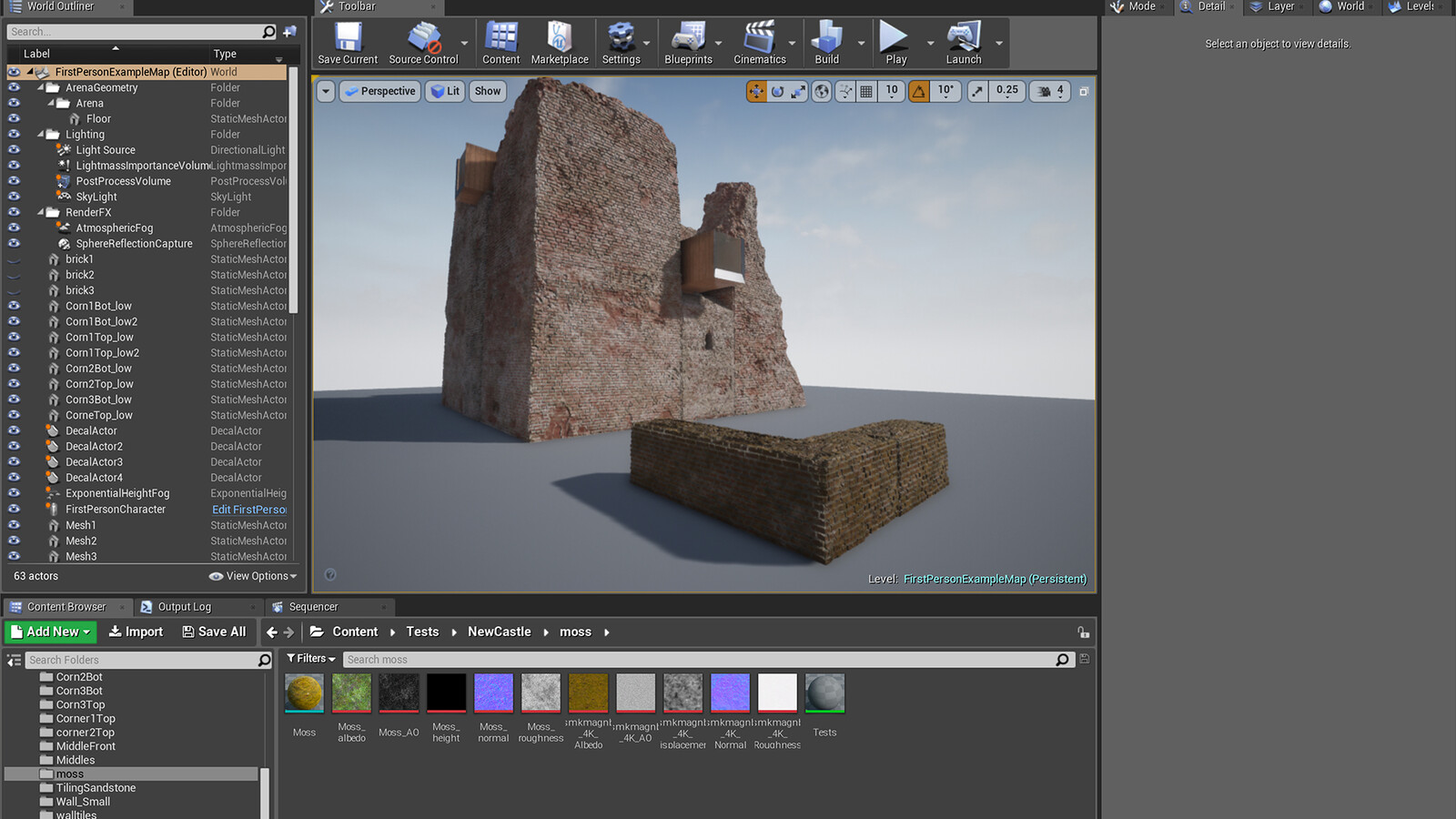
Task: Open Blueprints toolbar icon
Action: pos(688,43)
